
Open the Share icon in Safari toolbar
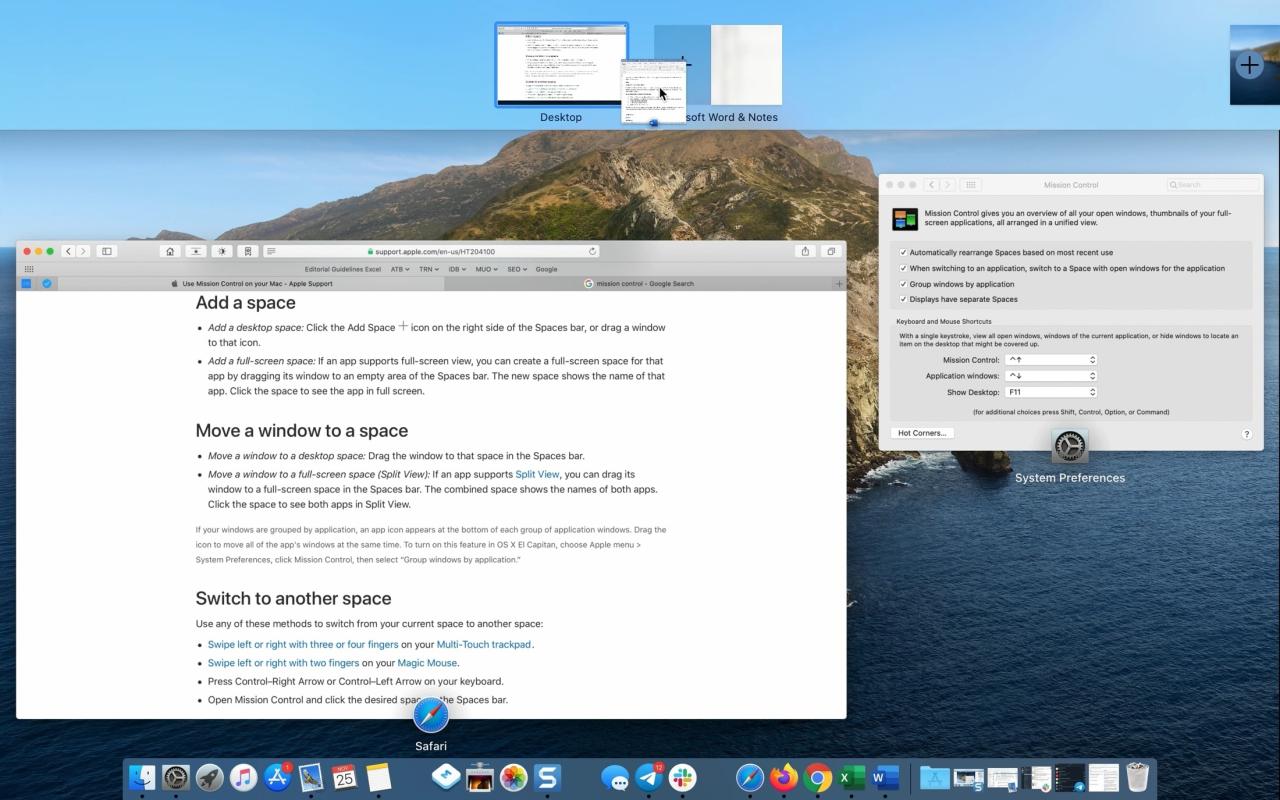click(806, 250)
